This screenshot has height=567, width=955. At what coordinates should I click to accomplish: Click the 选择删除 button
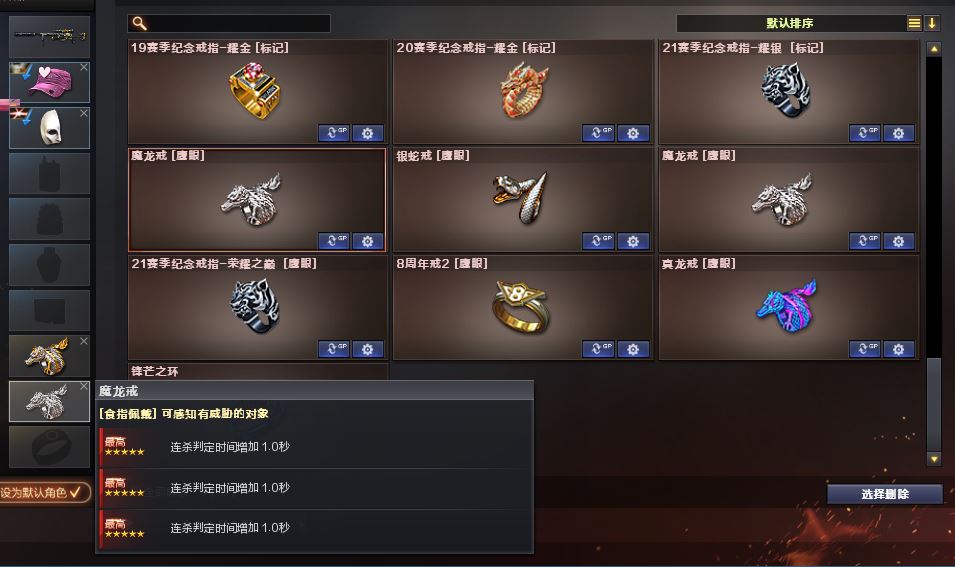point(885,494)
